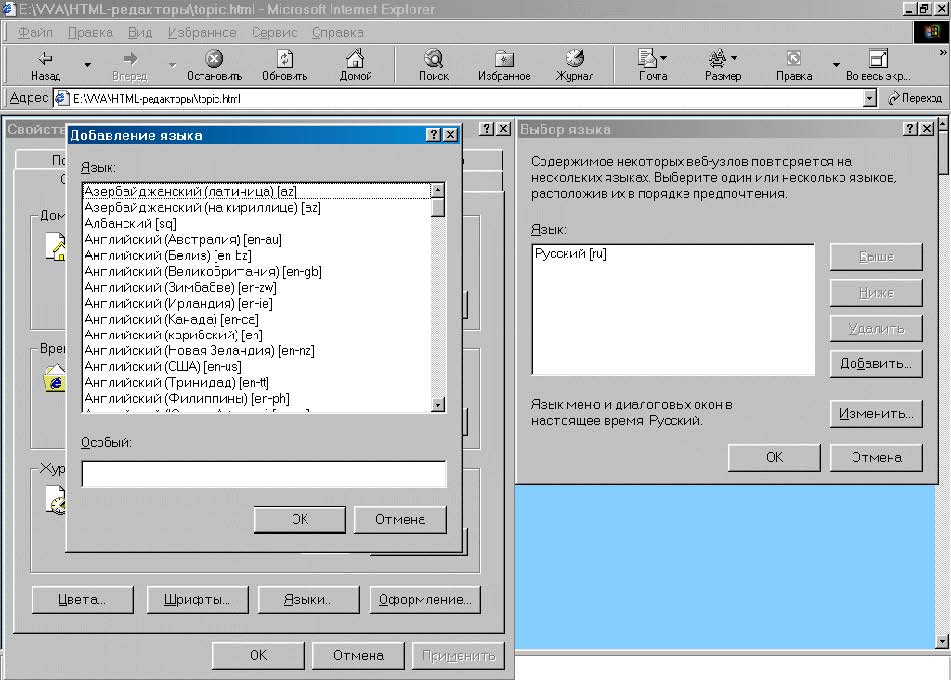Click the Удалить button in Выбор языка

click(x=876, y=328)
